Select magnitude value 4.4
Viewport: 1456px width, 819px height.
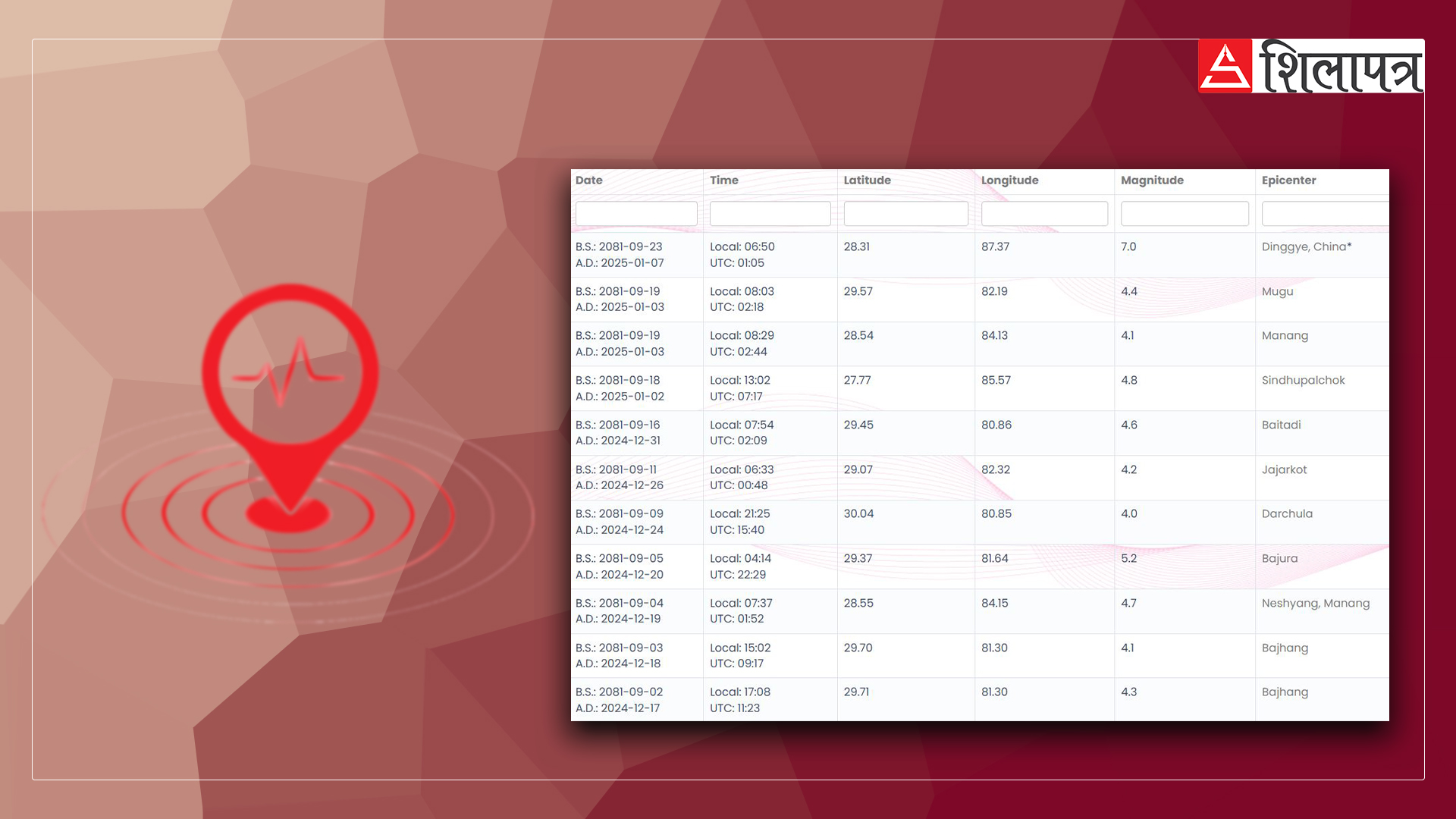coord(1129,292)
